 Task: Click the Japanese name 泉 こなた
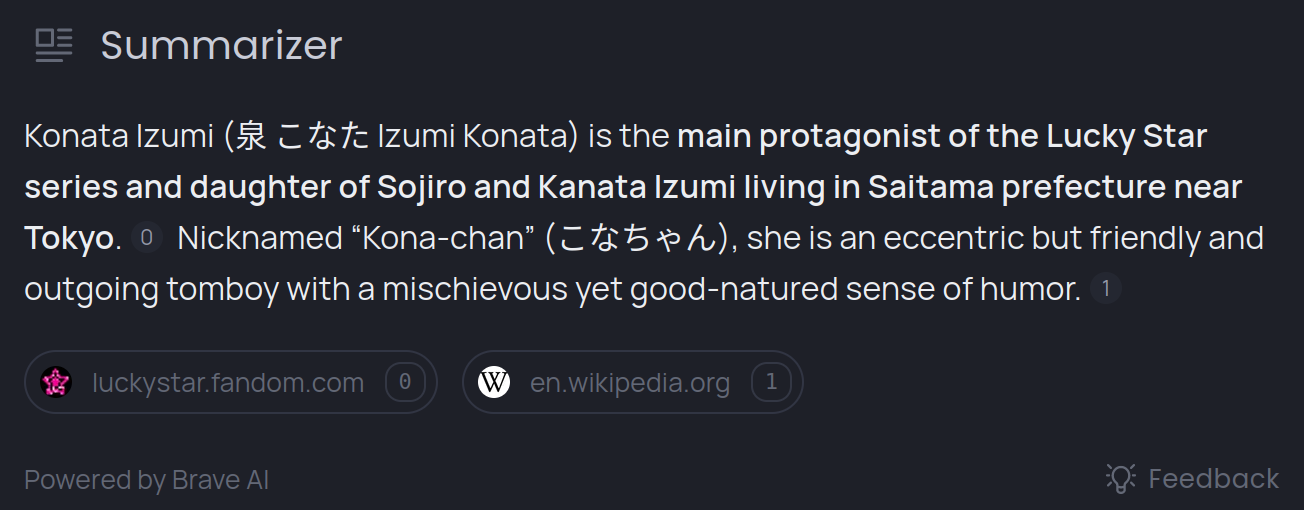[x=303, y=137]
